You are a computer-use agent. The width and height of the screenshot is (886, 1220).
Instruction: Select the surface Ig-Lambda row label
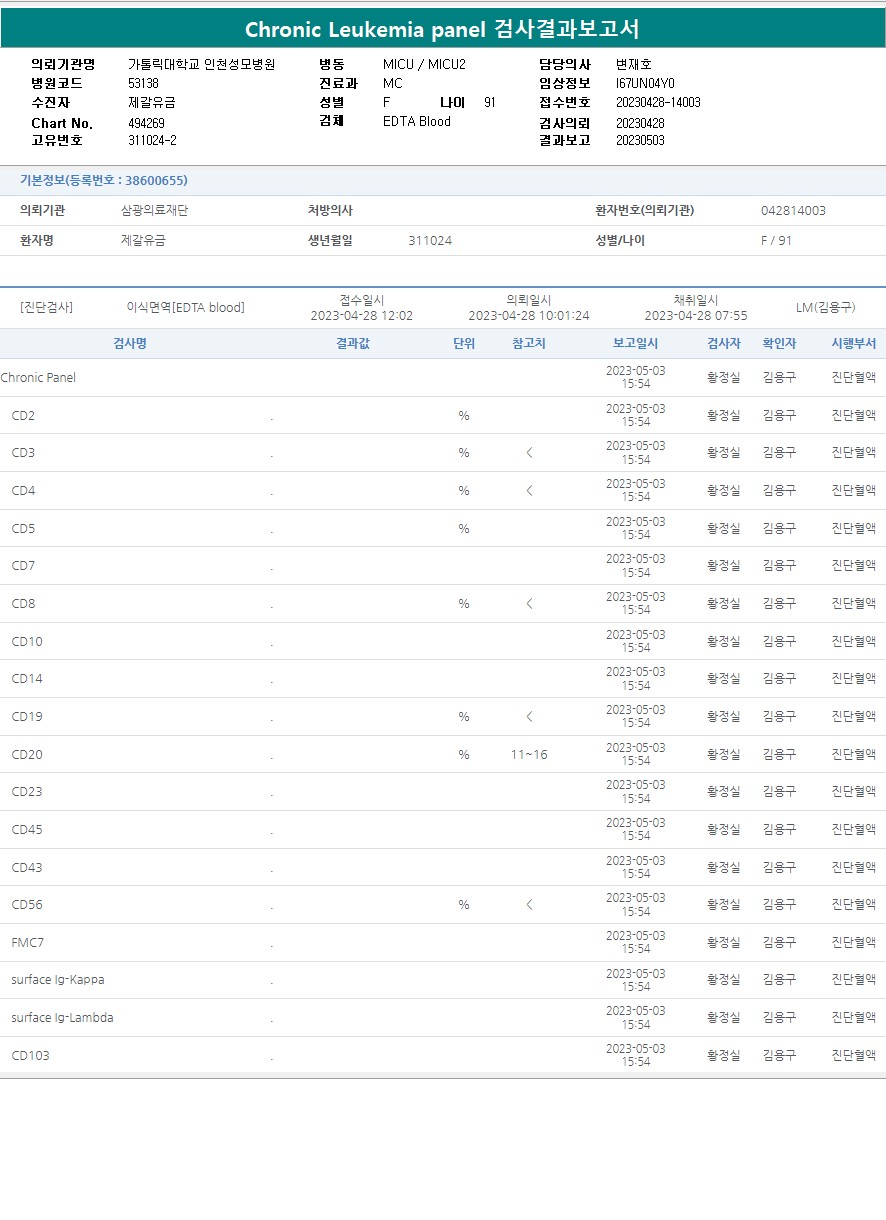62,1018
